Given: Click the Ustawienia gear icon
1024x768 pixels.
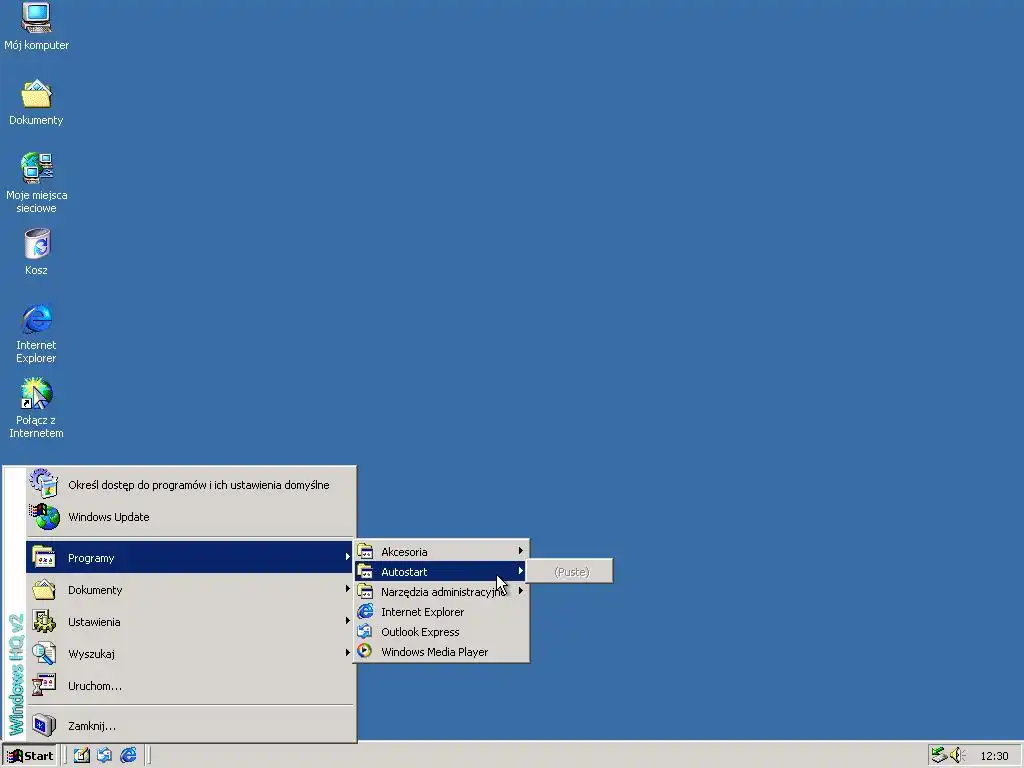Looking at the screenshot, I should pyautogui.click(x=44, y=622).
